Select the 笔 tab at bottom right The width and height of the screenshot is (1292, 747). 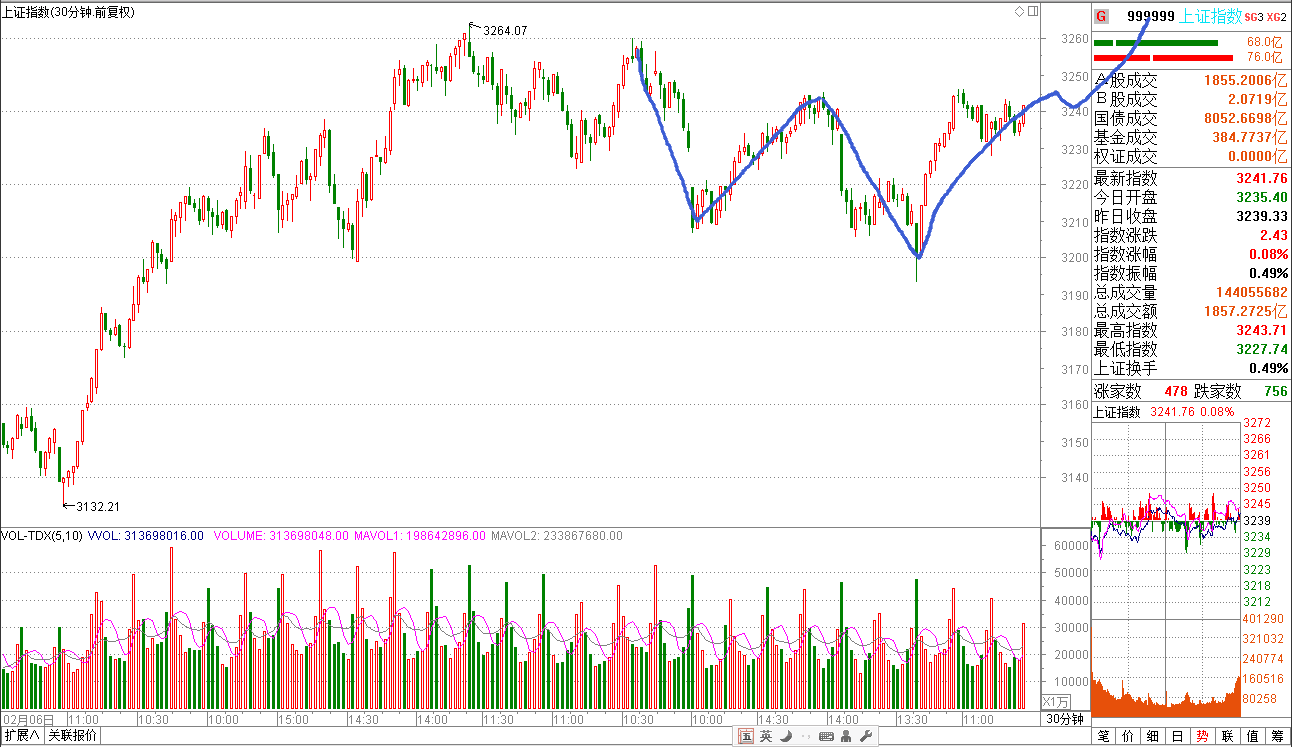(x=1104, y=737)
